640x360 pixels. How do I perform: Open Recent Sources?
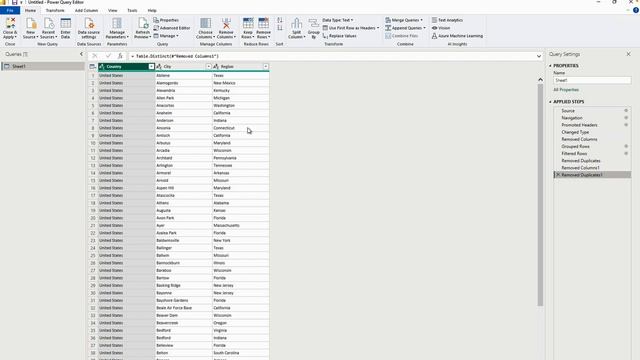[48, 29]
